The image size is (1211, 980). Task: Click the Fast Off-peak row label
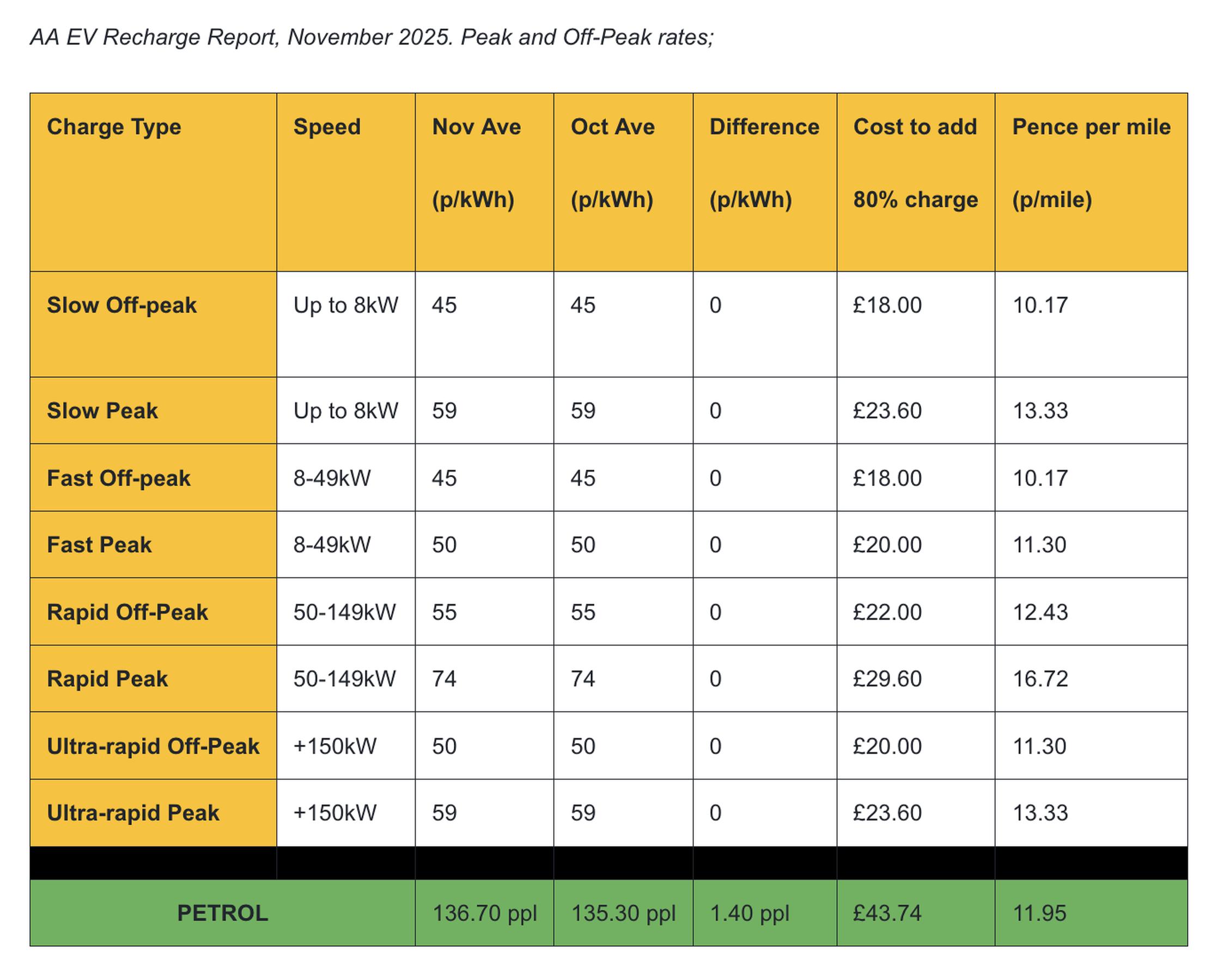coord(119,478)
